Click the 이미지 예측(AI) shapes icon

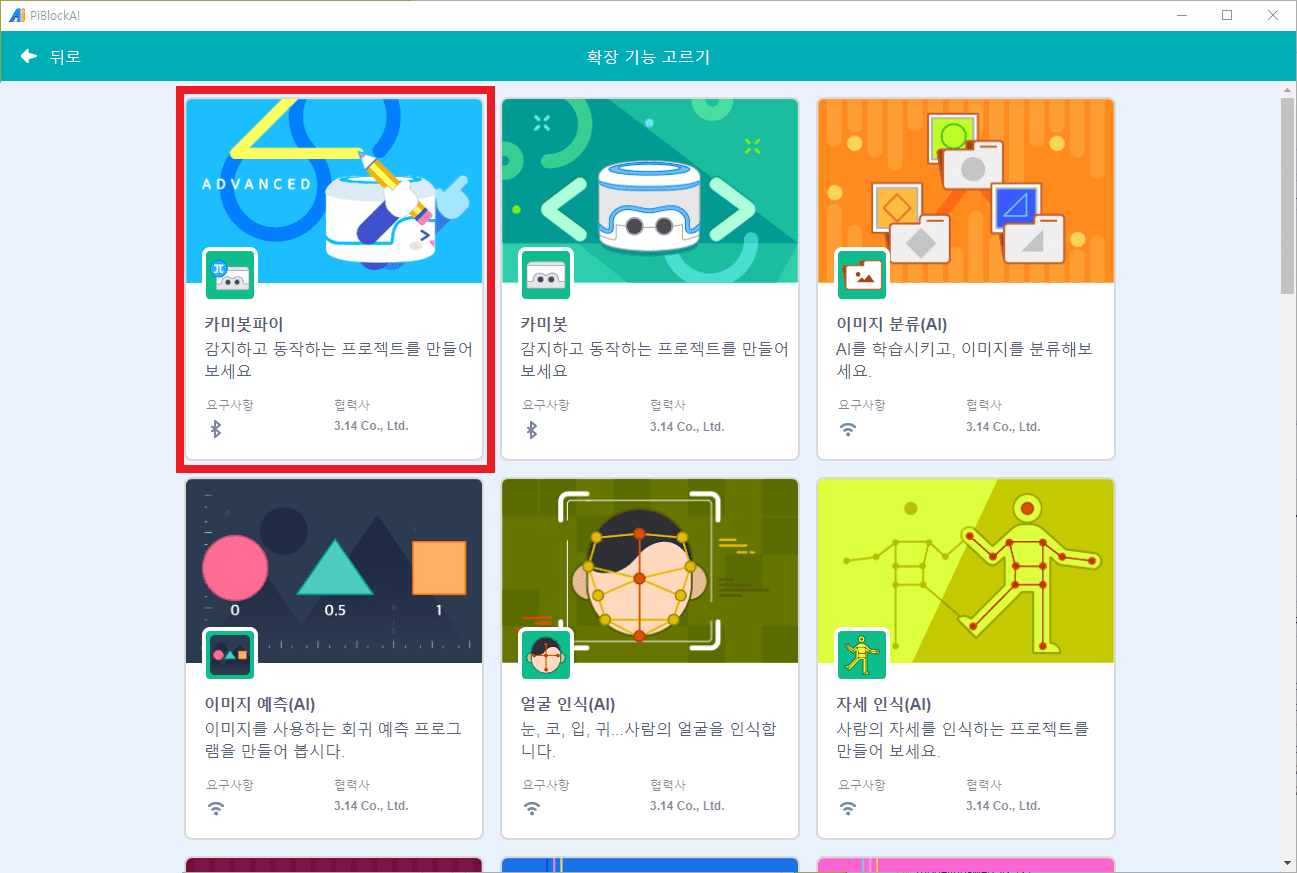click(230, 655)
